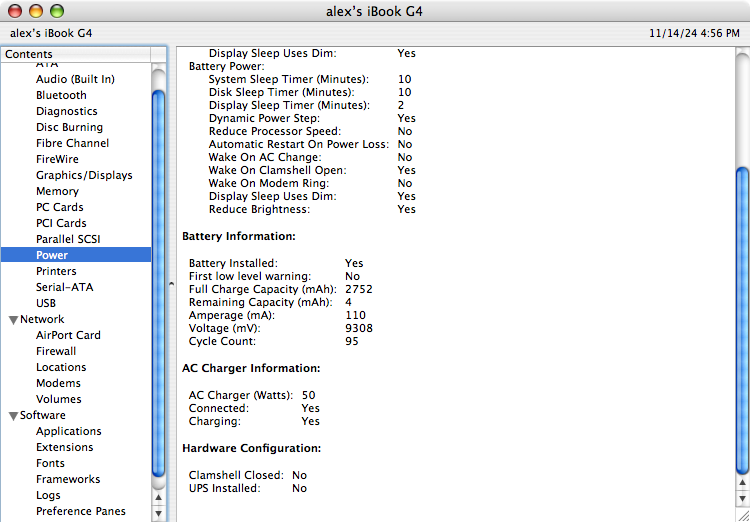
Task: Click the pane splitter handle dot
Action: (171, 284)
